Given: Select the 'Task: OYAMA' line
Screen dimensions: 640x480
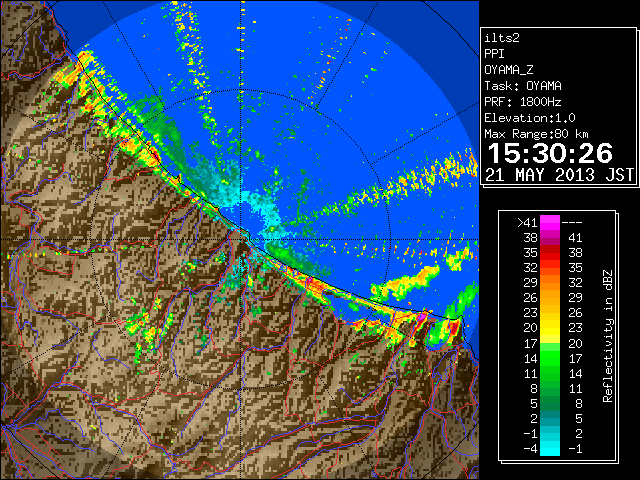Looking at the screenshot, I should (x=523, y=86).
